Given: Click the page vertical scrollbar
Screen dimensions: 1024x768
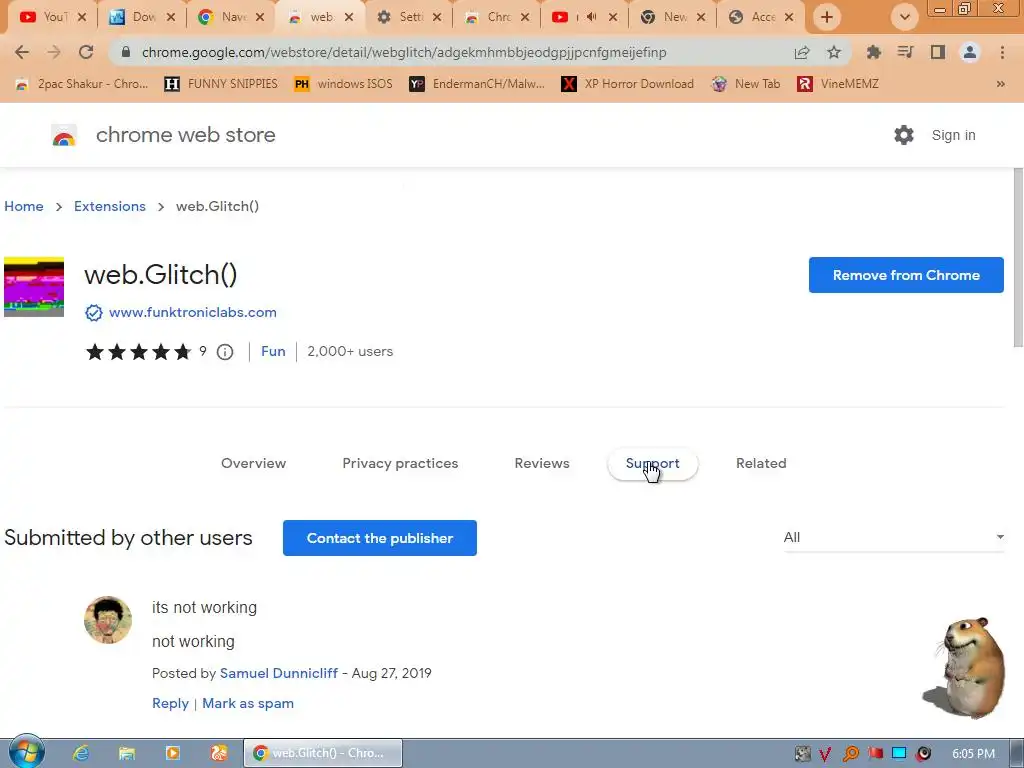Looking at the screenshot, I should 1017,258.
